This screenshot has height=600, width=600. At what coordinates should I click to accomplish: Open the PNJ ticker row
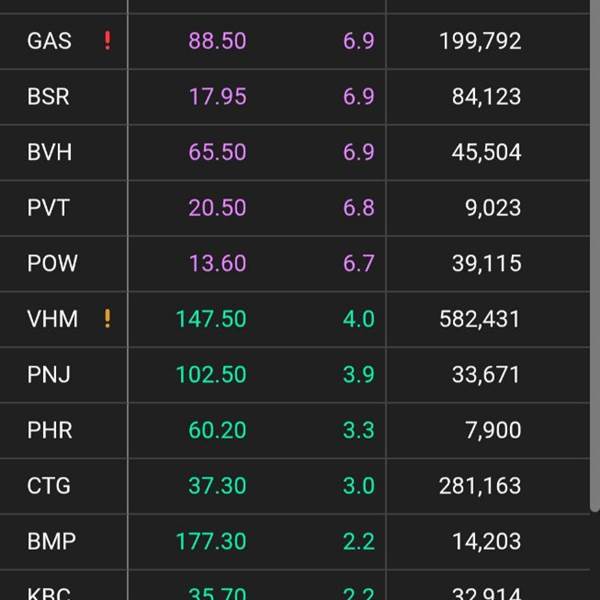[x=49, y=375]
